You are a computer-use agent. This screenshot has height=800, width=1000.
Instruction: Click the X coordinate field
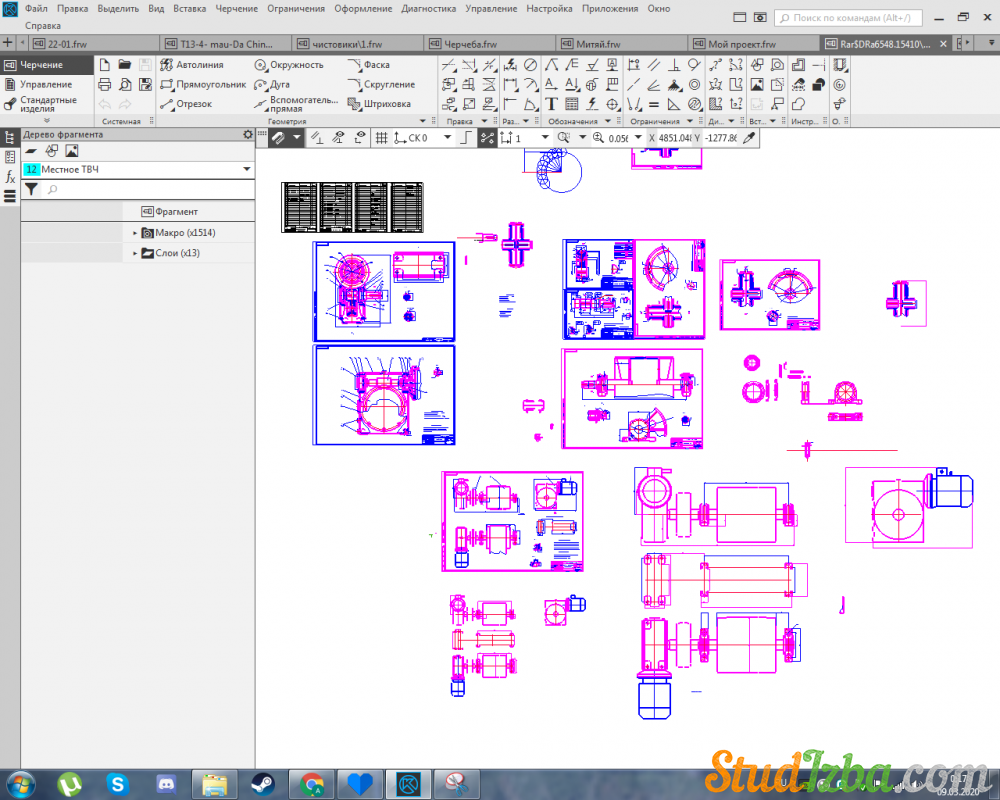674,138
